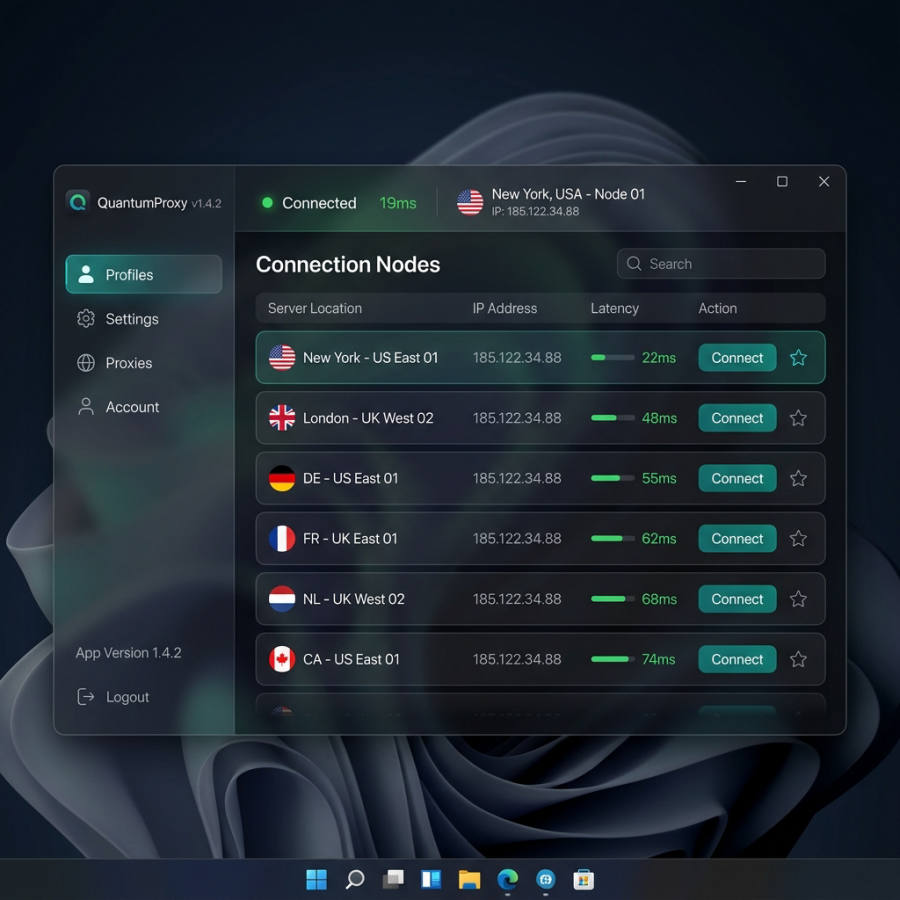Connect to NL - UK West 02
The width and height of the screenshot is (900, 900).
coord(737,599)
